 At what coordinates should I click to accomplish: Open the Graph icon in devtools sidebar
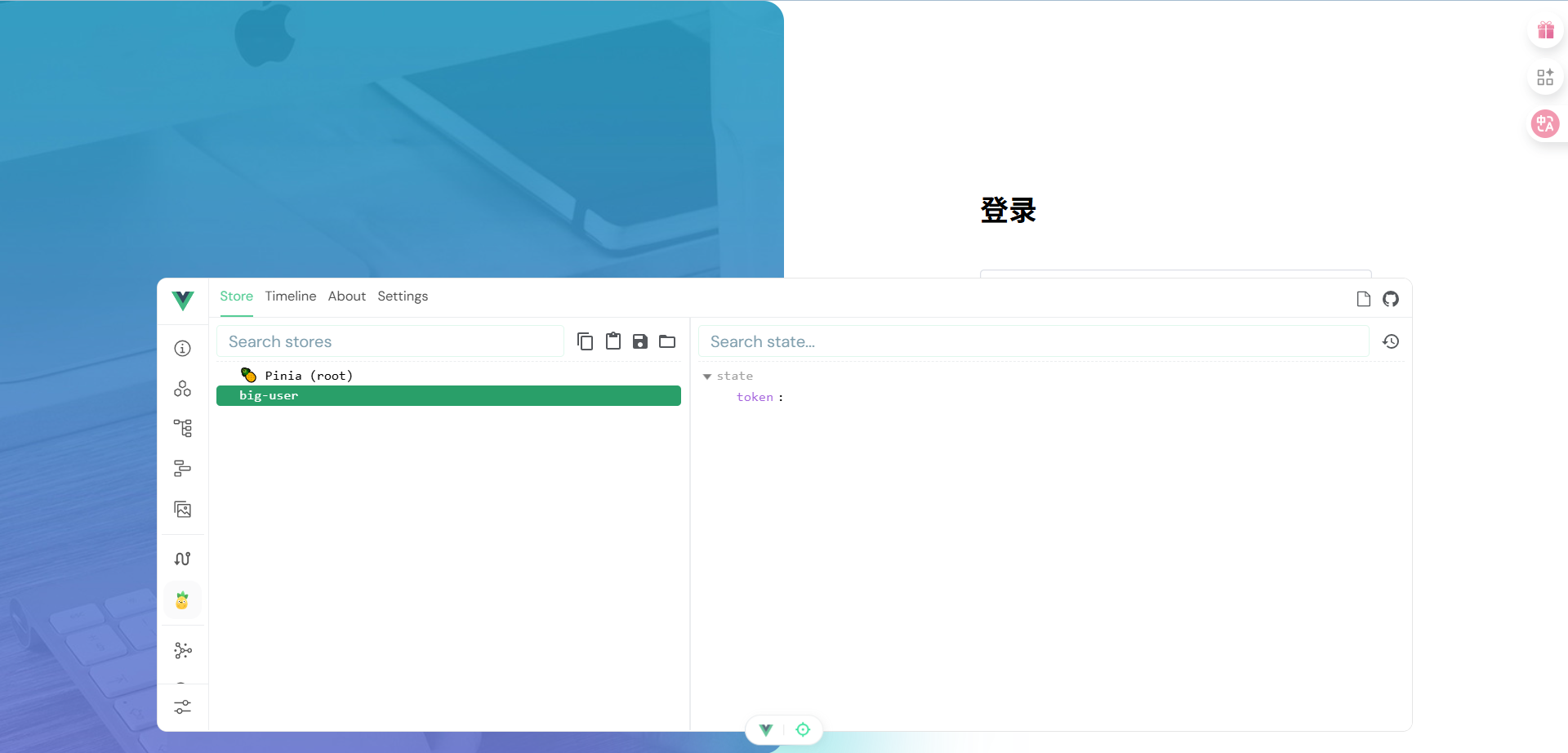coord(183,651)
